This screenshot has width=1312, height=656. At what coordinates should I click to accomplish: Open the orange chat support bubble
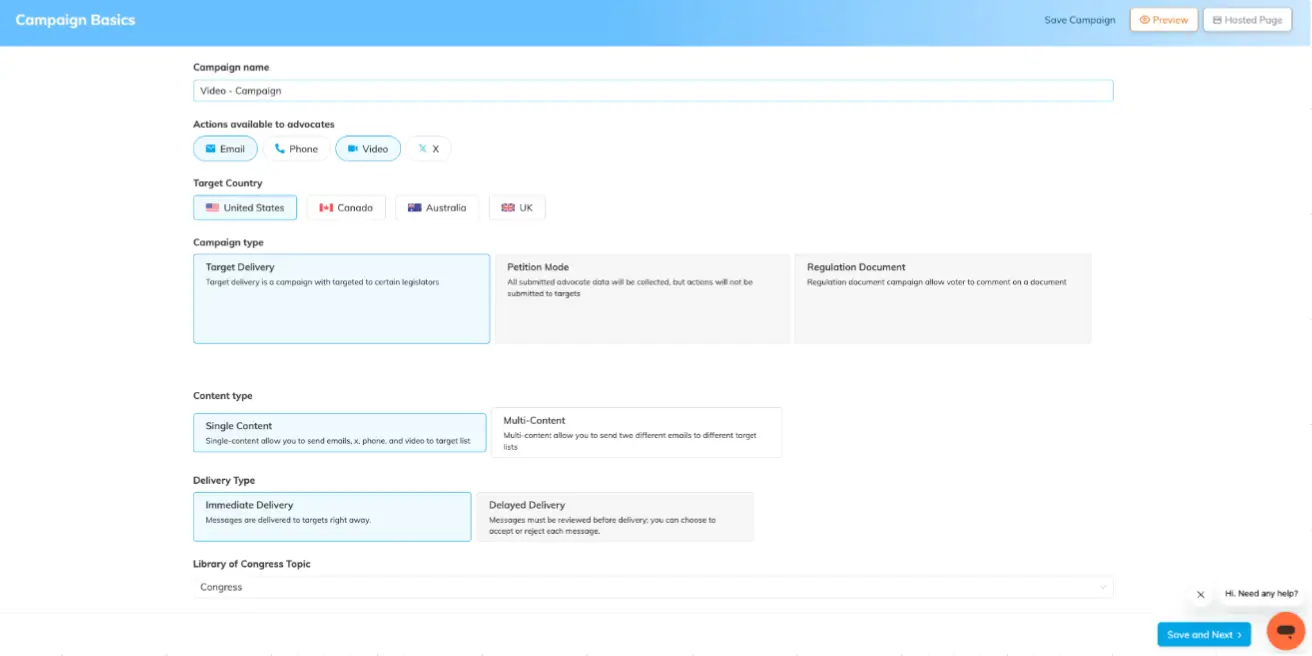click(1285, 631)
